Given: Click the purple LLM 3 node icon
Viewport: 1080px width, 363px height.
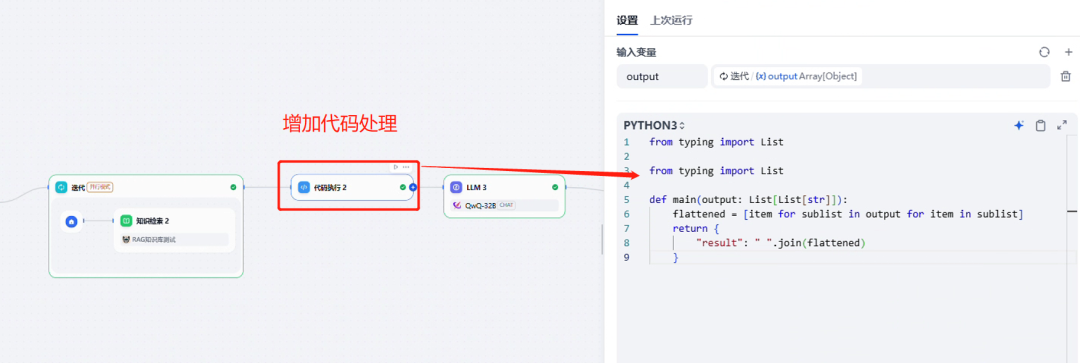Looking at the screenshot, I should coord(456,187).
